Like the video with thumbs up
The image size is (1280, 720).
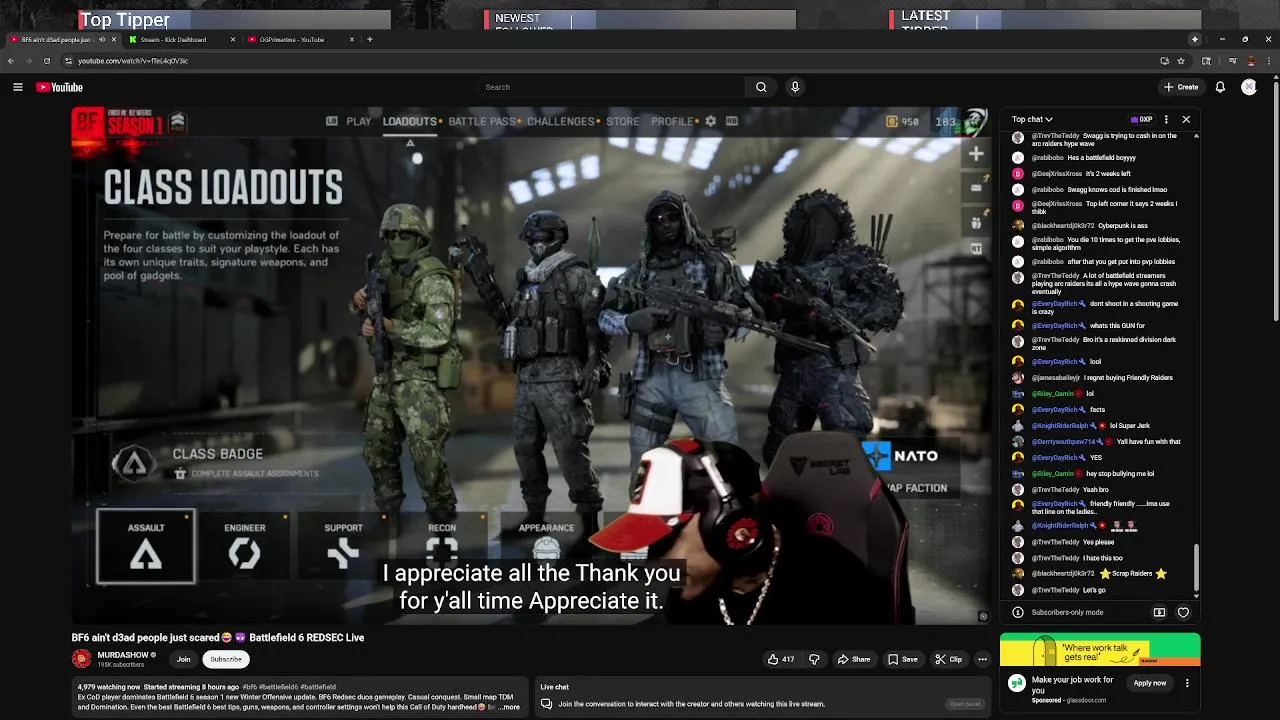(780, 659)
